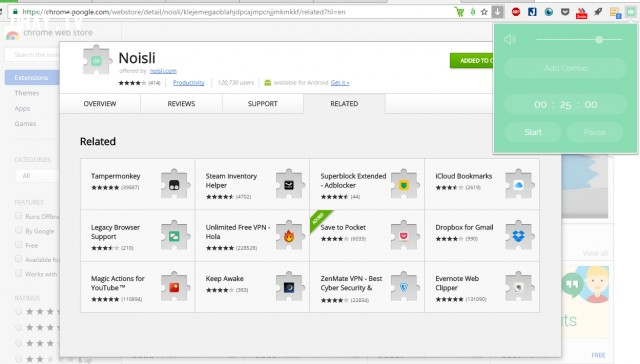Image resolution: width=640 pixels, height=364 pixels.
Task: Check the By Google feature filter
Action: point(18,230)
